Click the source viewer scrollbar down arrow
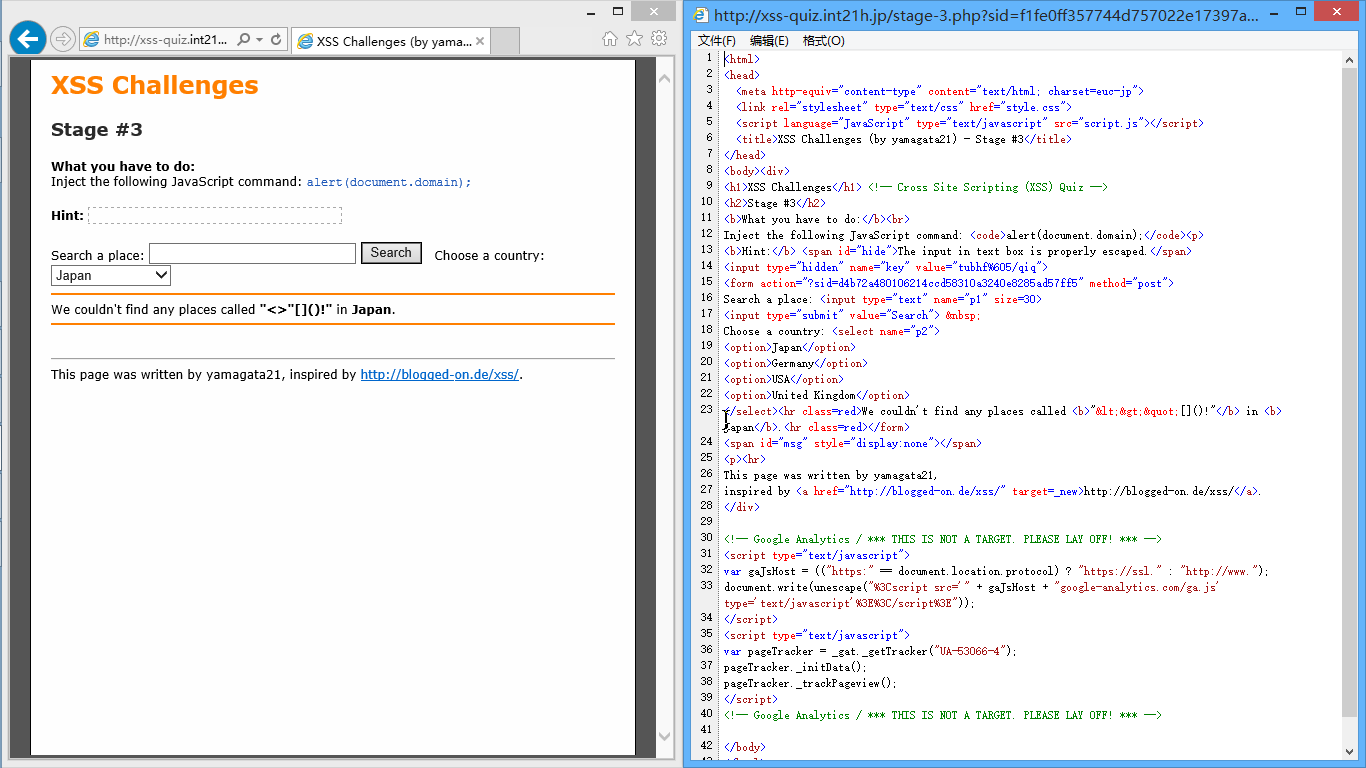Viewport: 1366px width, 768px height. [x=1350, y=751]
